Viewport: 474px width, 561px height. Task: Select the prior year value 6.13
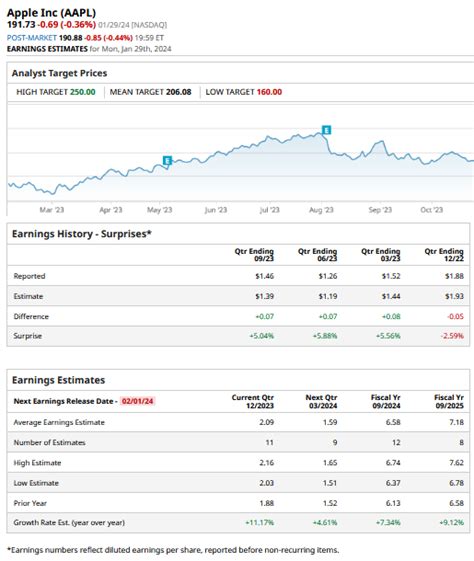(x=393, y=503)
